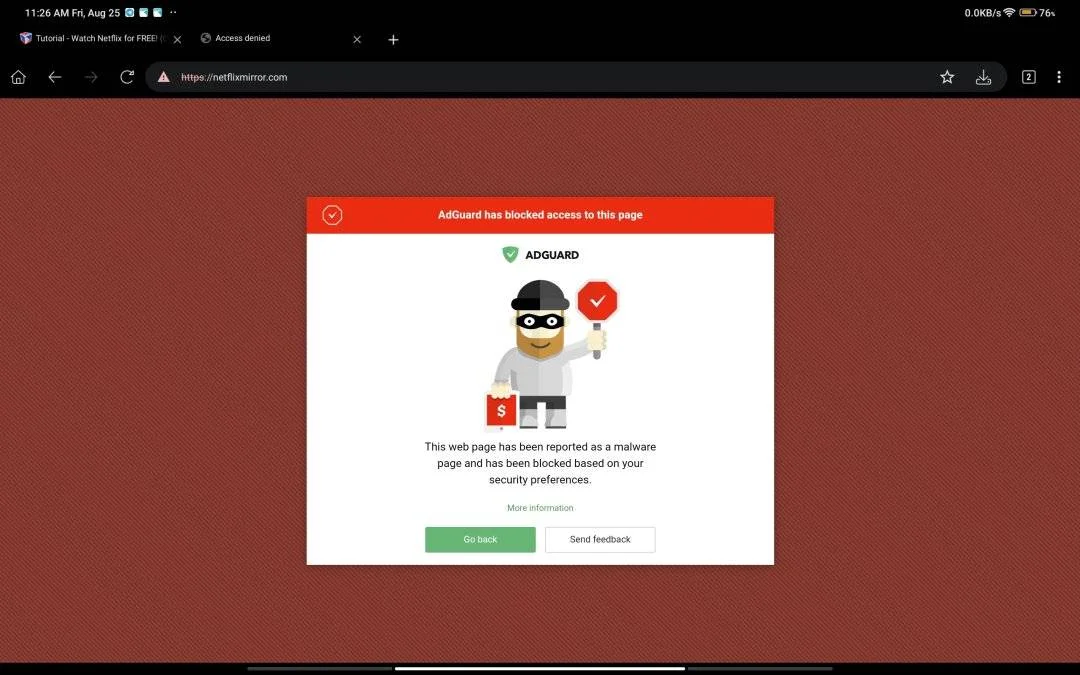Click the insecure site warning triangle
This screenshot has height=675, width=1080.
163,77
